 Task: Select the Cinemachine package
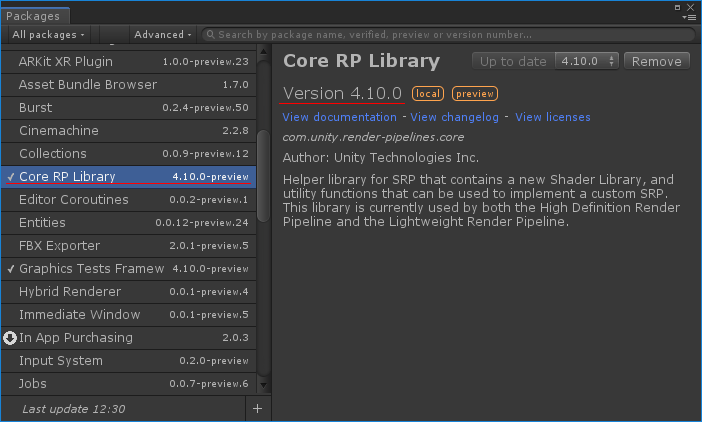point(129,131)
